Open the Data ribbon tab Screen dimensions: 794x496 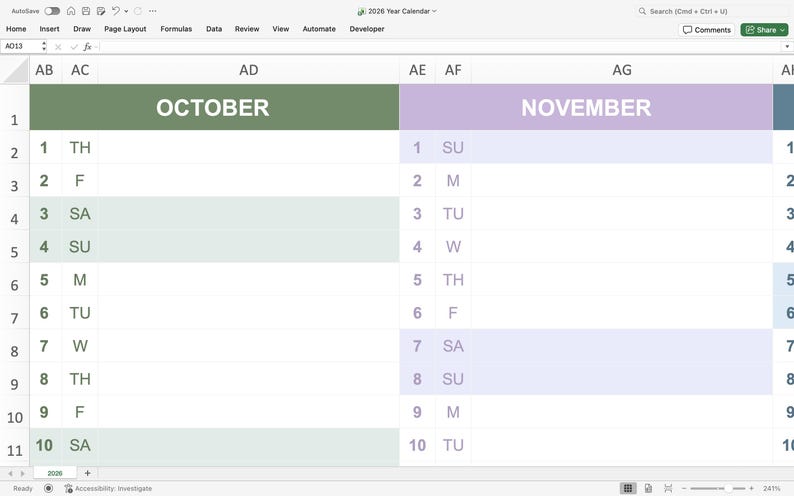tap(214, 29)
